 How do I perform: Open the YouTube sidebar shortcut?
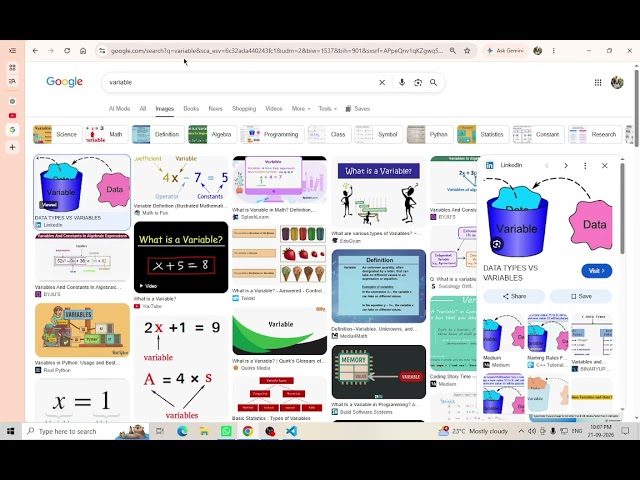[x=12, y=116]
